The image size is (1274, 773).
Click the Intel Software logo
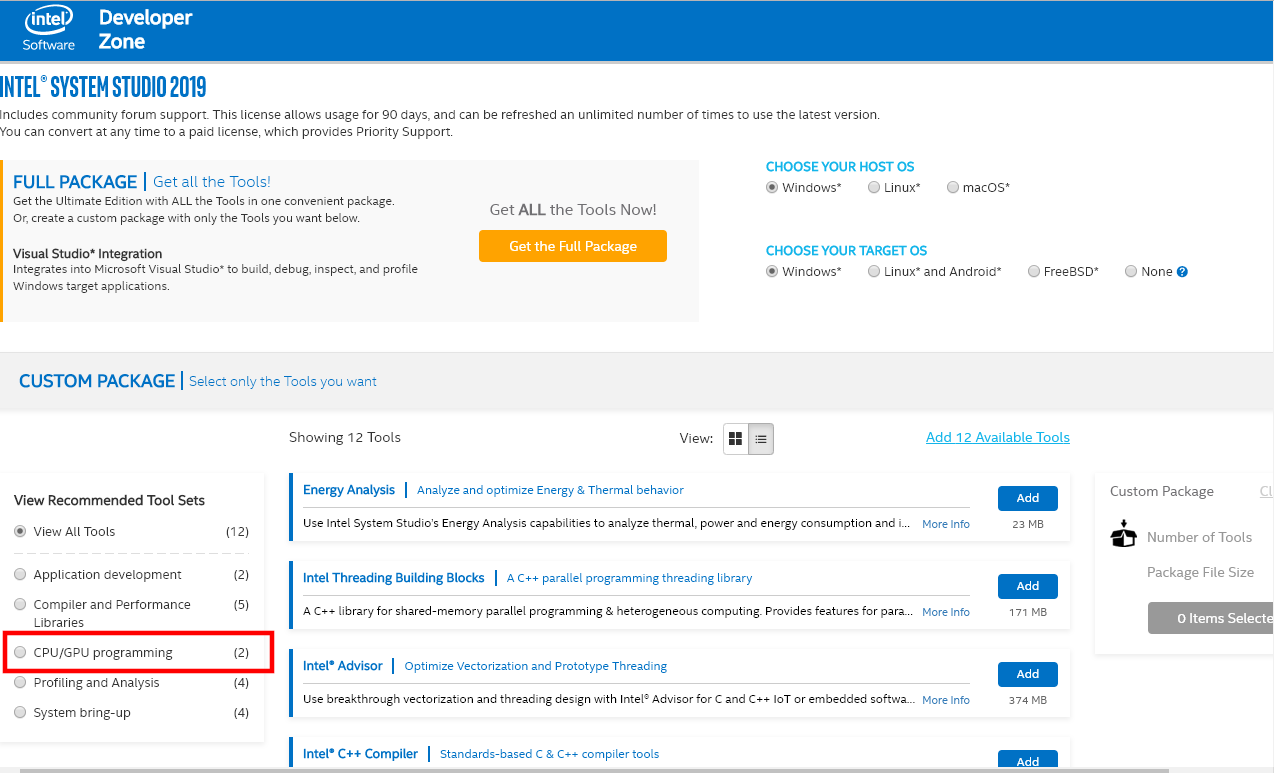[x=49, y=29]
